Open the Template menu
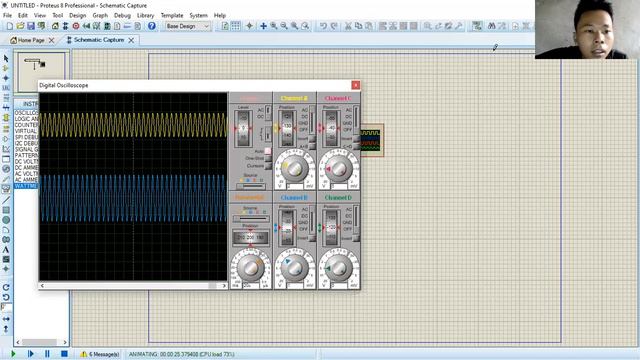The image size is (640, 360). (x=172, y=16)
